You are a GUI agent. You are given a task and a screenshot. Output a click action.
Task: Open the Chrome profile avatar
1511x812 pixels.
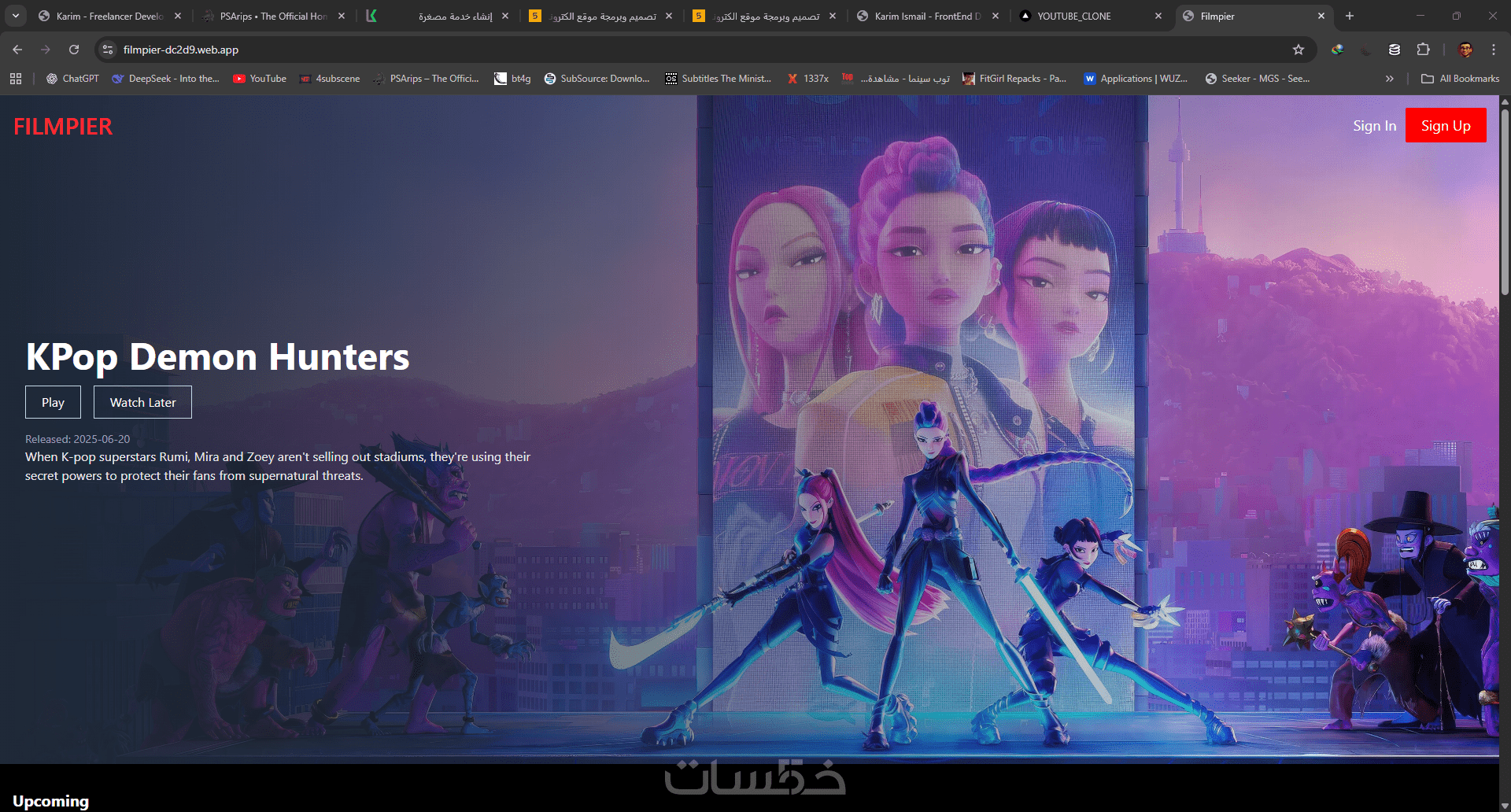tap(1465, 50)
